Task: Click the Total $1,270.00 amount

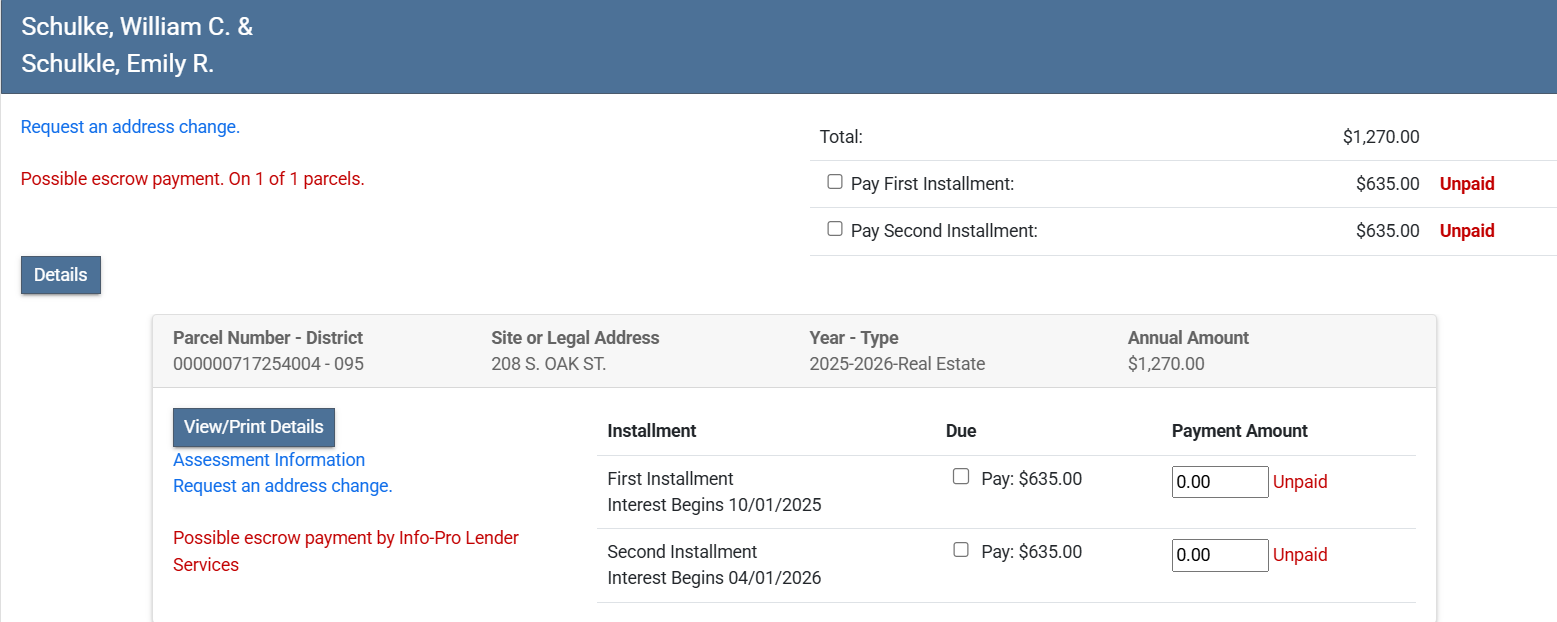Action: click(x=1381, y=137)
